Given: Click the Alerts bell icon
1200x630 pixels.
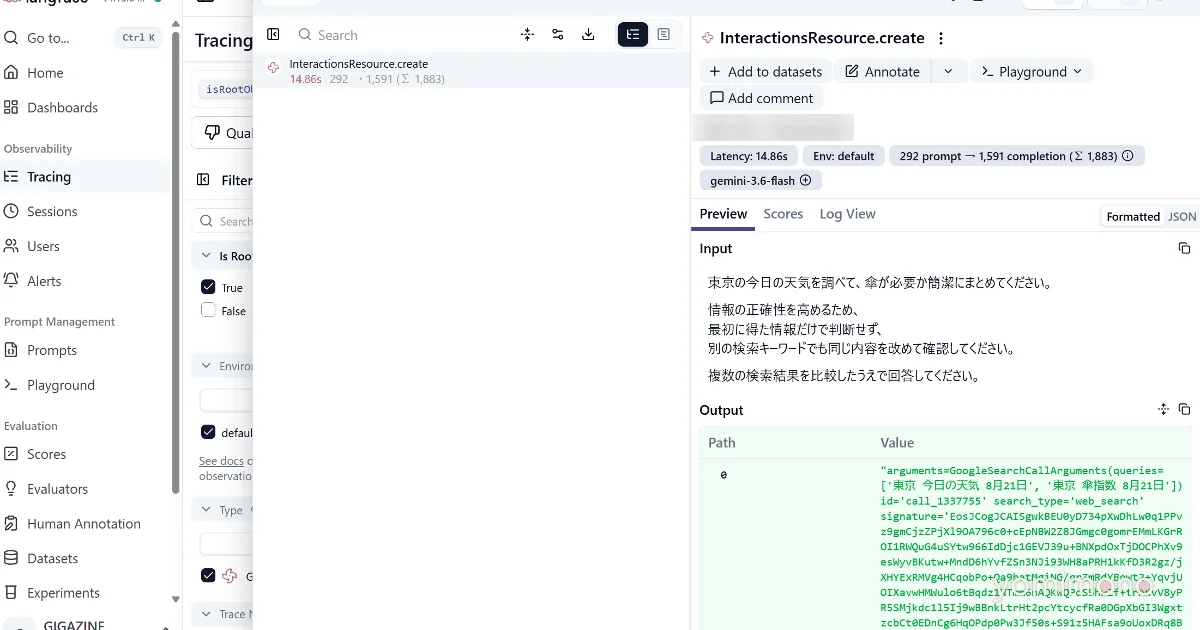Looking at the screenshot, I should [x=12, y=281].
